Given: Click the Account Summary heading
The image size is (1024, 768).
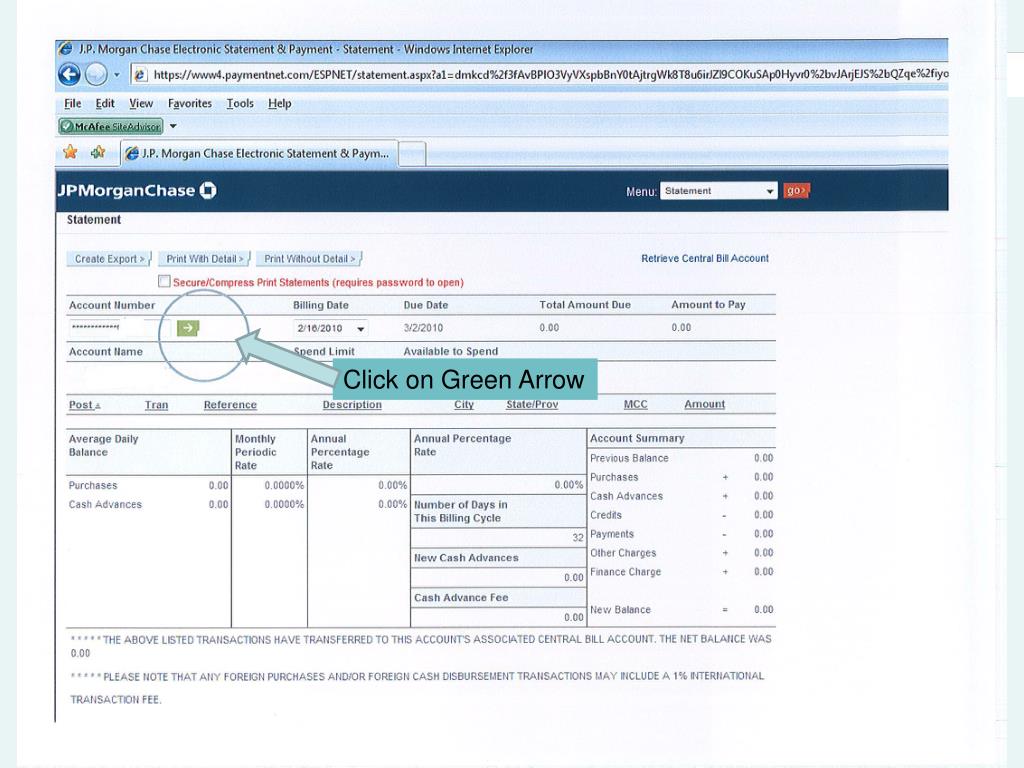Looking at the screenshot, I should point(637,438).
